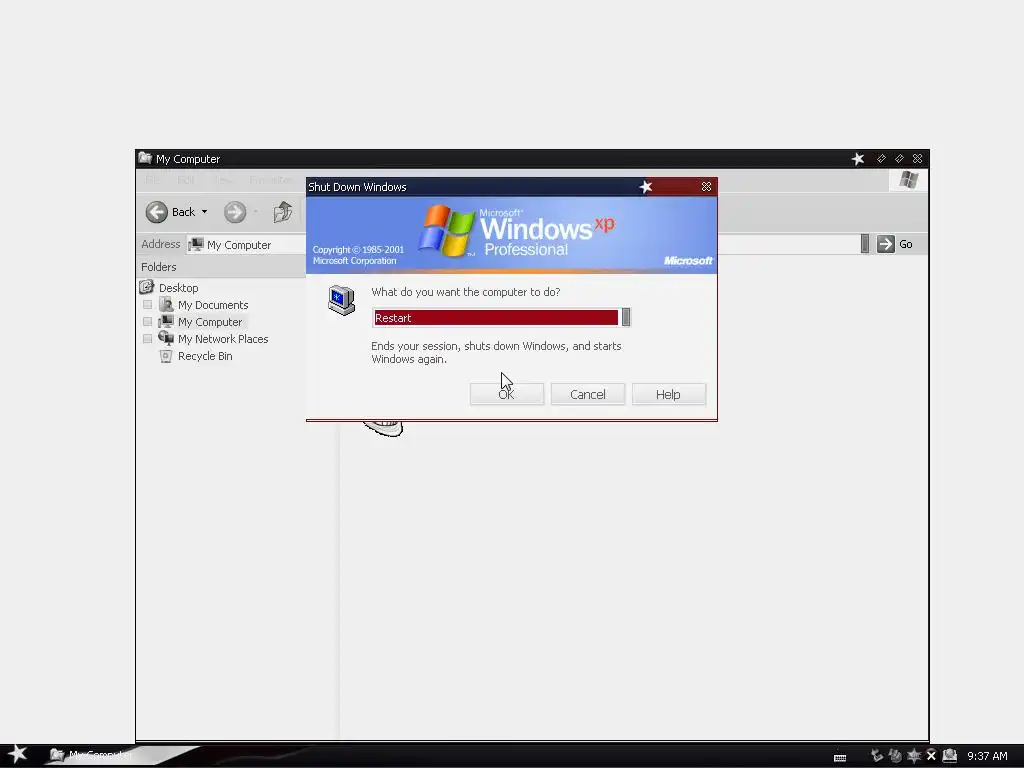Screen dimensions: 1024x768
Task: Go back with the Back arrow icon
Action: click(x=157, y=212)
